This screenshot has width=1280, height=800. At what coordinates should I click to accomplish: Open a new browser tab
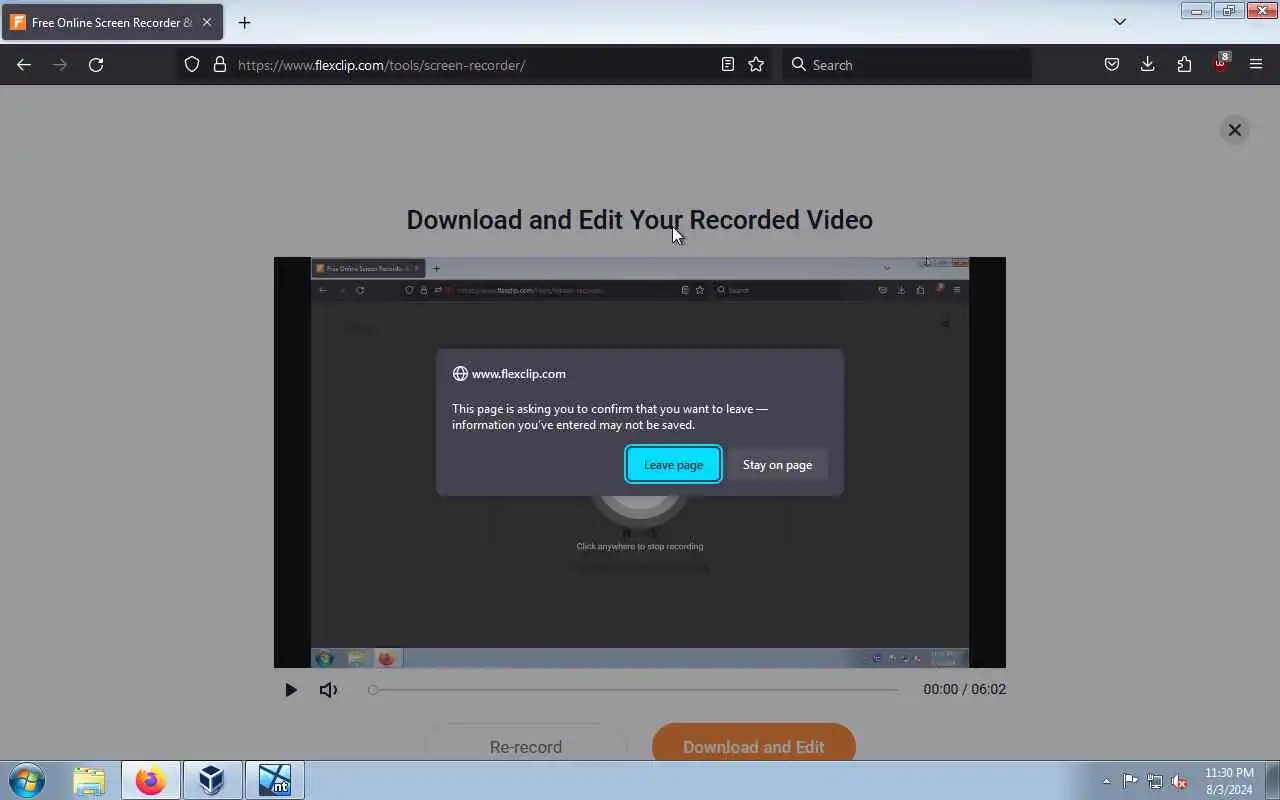coord(244,22)
